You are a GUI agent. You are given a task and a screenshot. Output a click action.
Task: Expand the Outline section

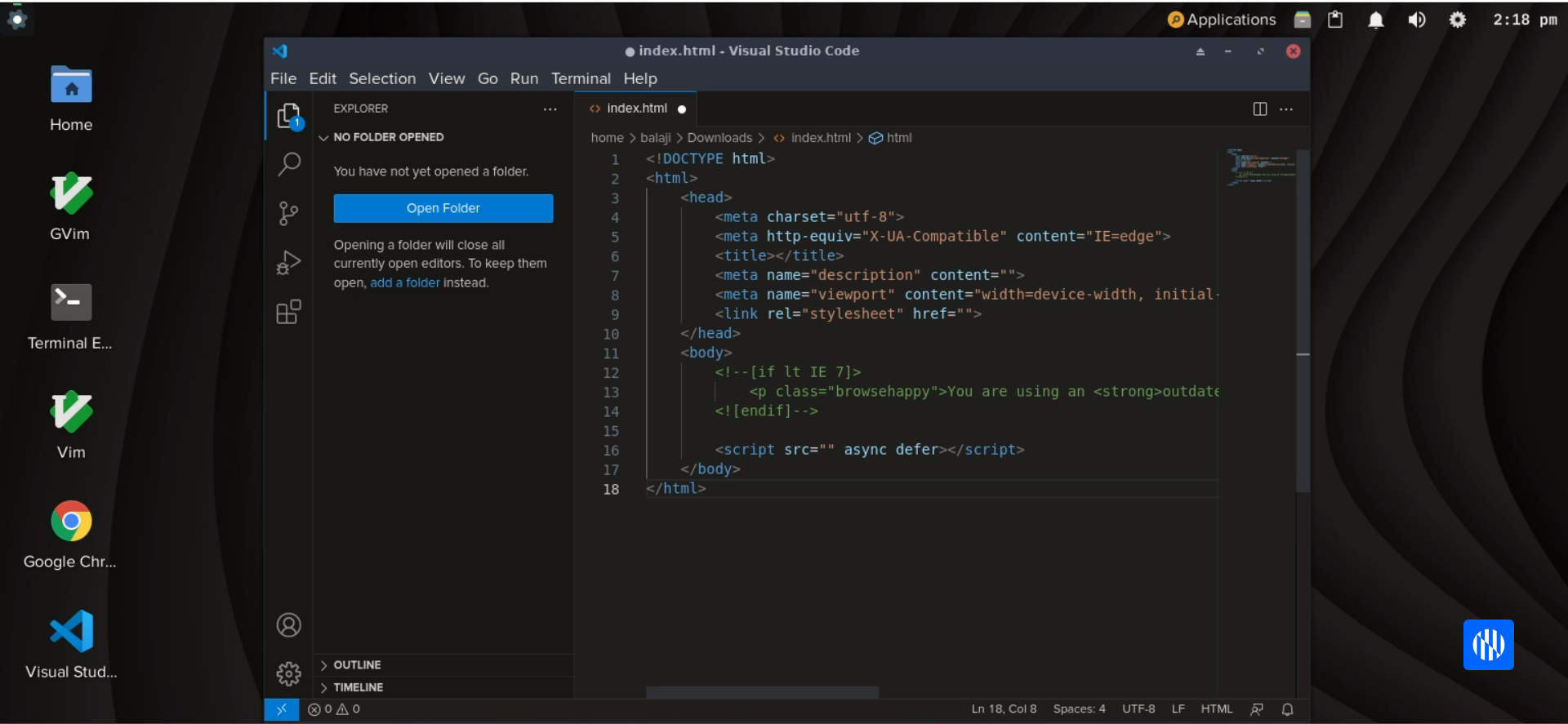click(357, 665)
